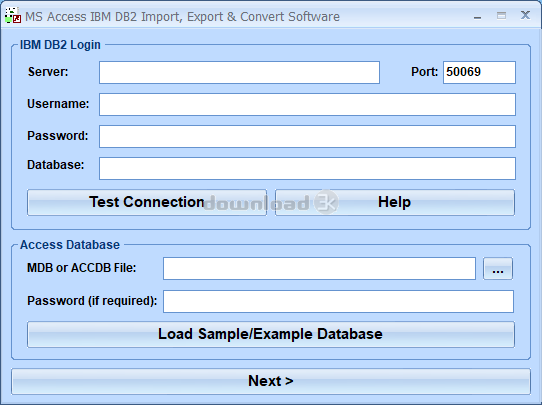Click the Server input field
This screenshot has height=405, width=542.
[239, 72]
